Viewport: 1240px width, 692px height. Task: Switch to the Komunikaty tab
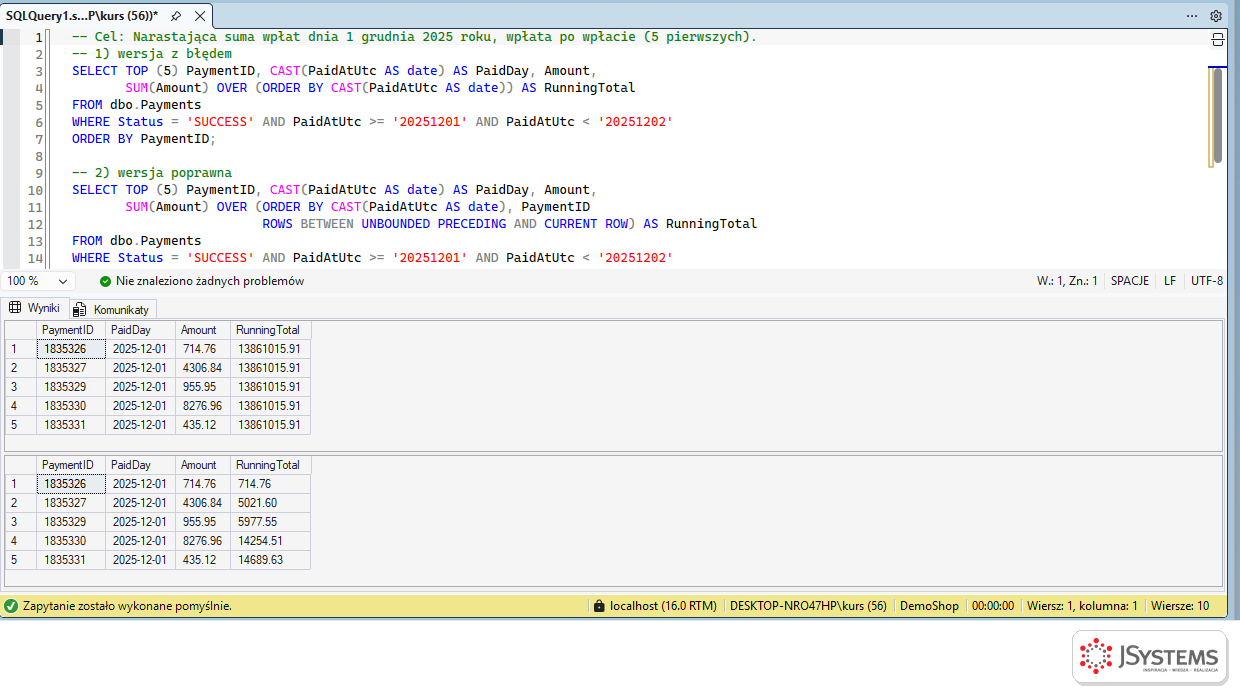pyautogui.click(x=112, y=309)
